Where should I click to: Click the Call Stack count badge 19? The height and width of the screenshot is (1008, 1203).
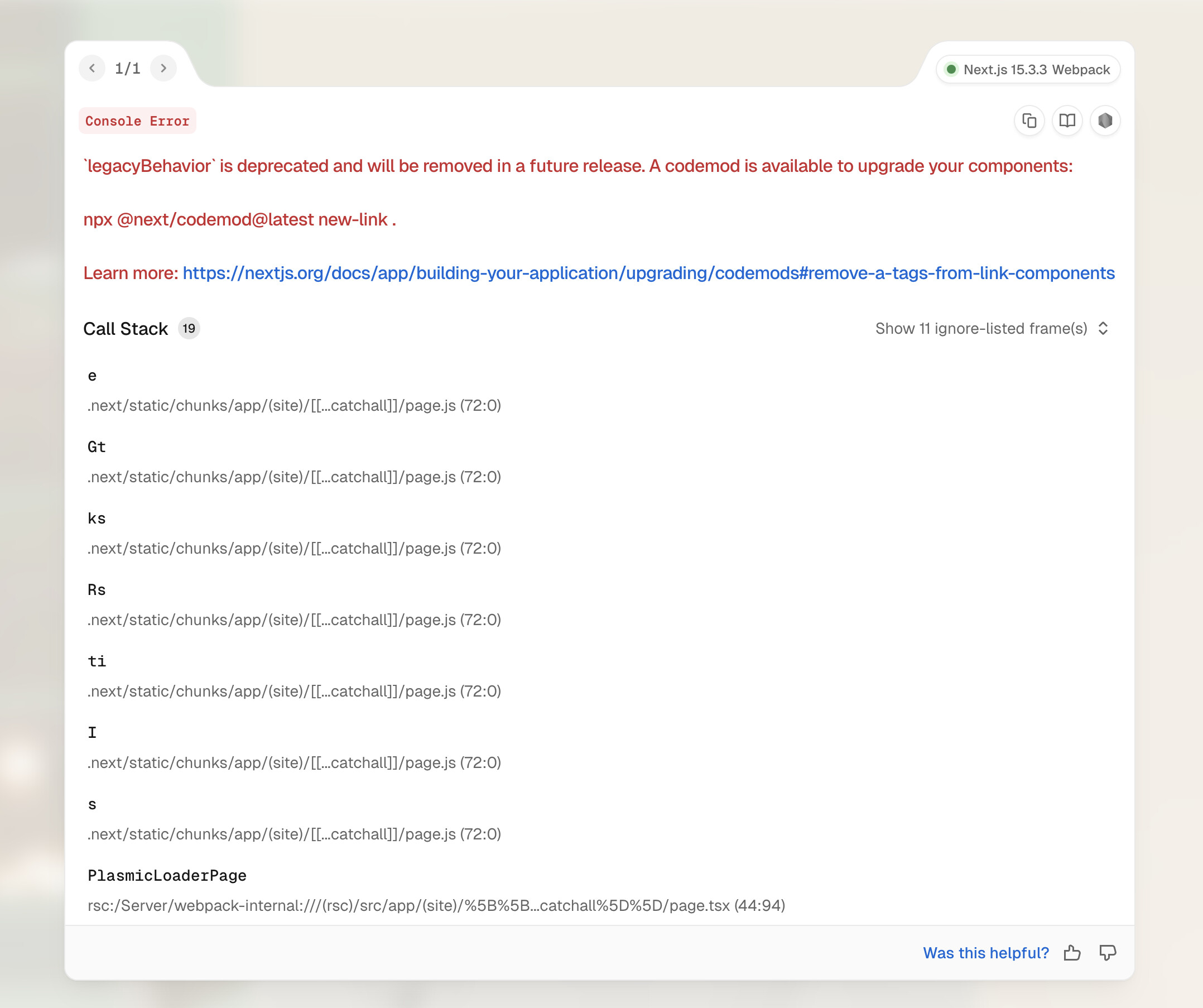coord(189,328)
